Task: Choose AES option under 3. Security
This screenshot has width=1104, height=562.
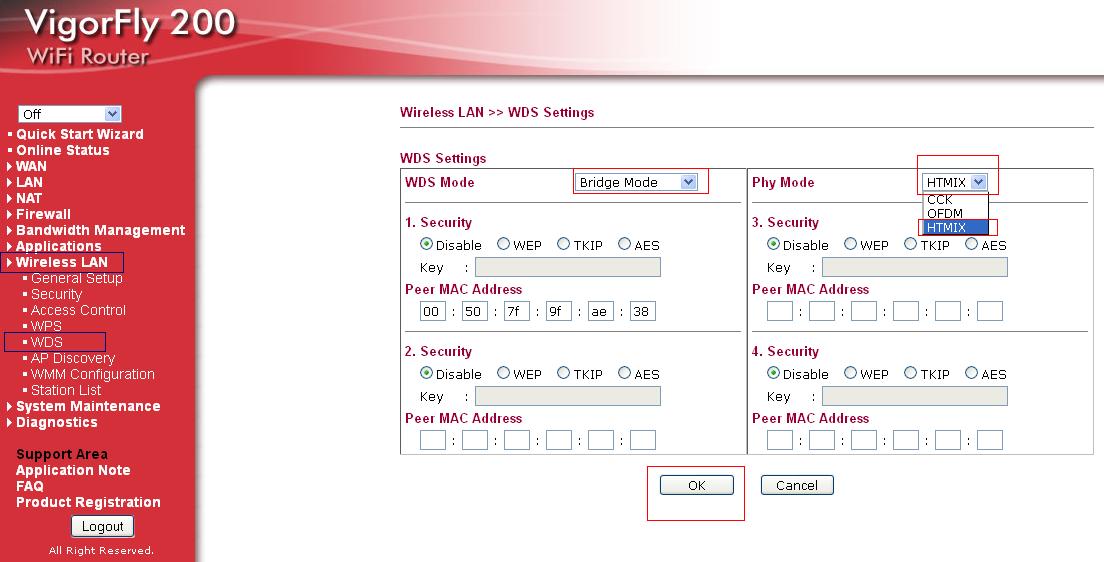Action: 972,244
